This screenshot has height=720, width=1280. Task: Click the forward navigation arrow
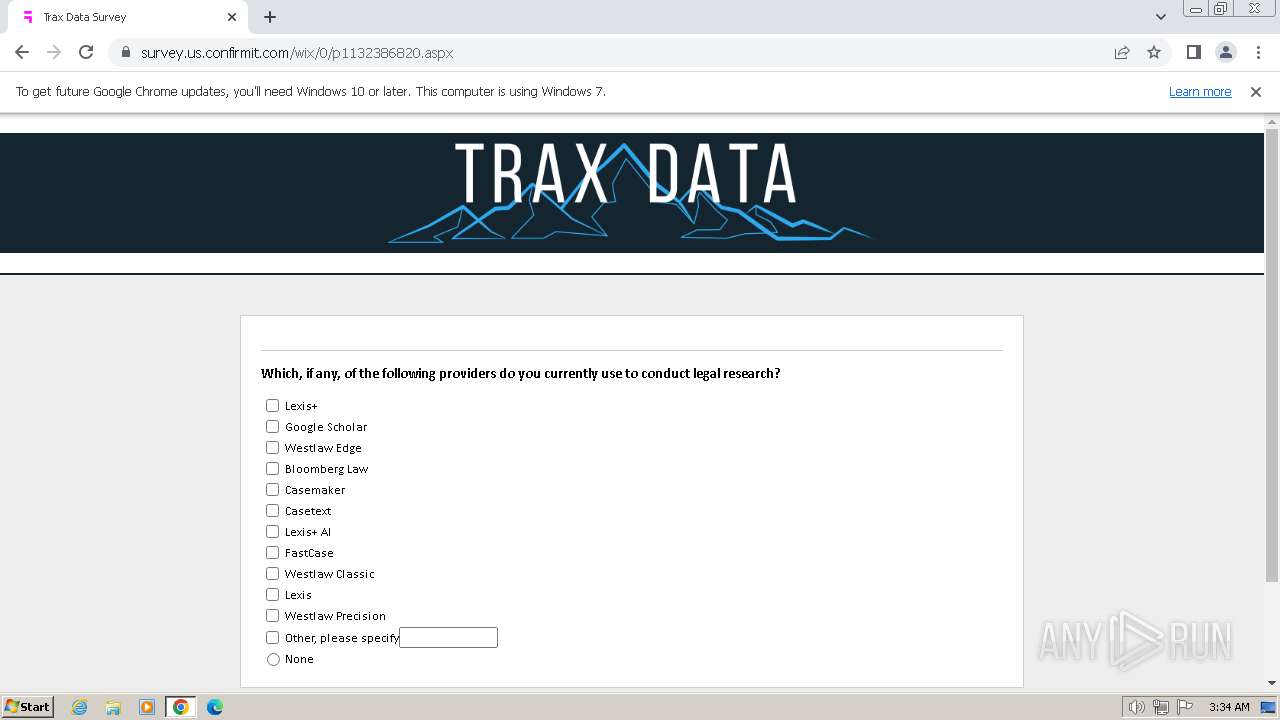(x=54, y=52)
